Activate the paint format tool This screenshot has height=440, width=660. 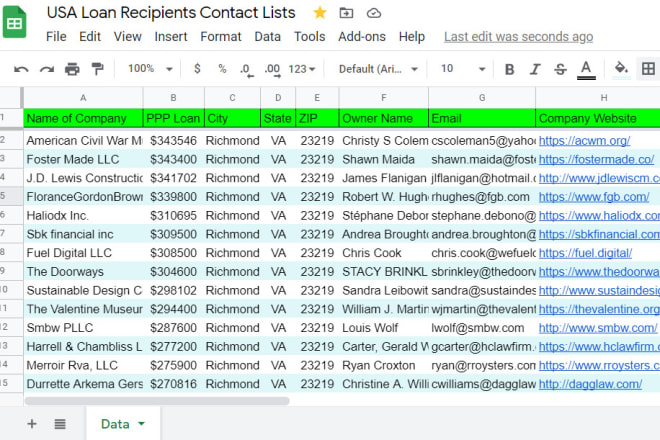coord(97,69)
